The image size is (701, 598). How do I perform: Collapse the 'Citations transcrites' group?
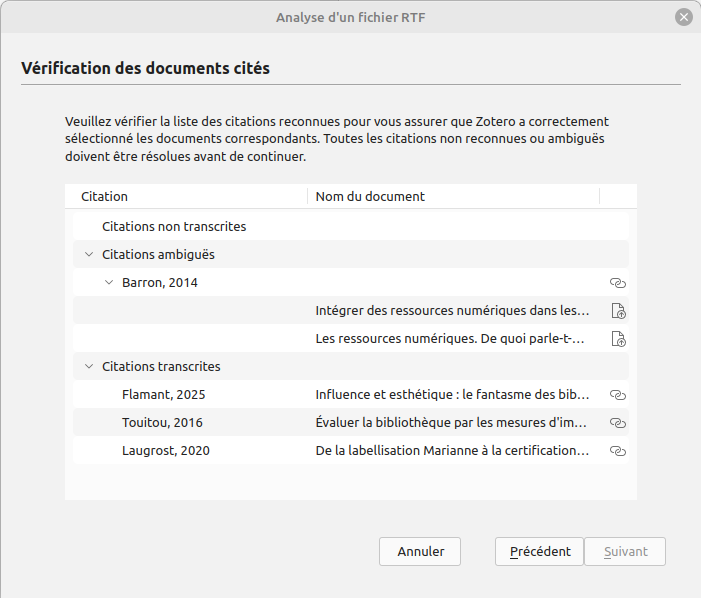(89, 367)
